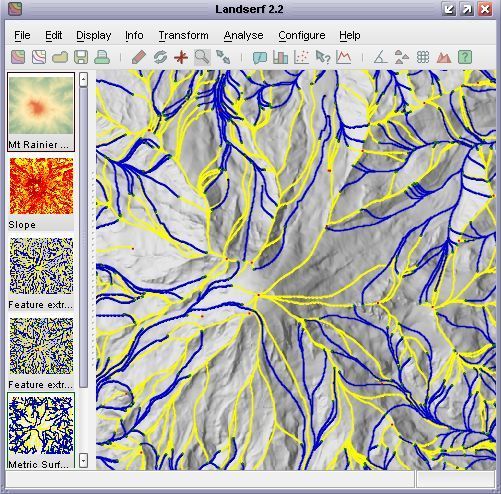Save using the floppy disk icon
This screenshot has height=494, width=501.
click(81, 57)
